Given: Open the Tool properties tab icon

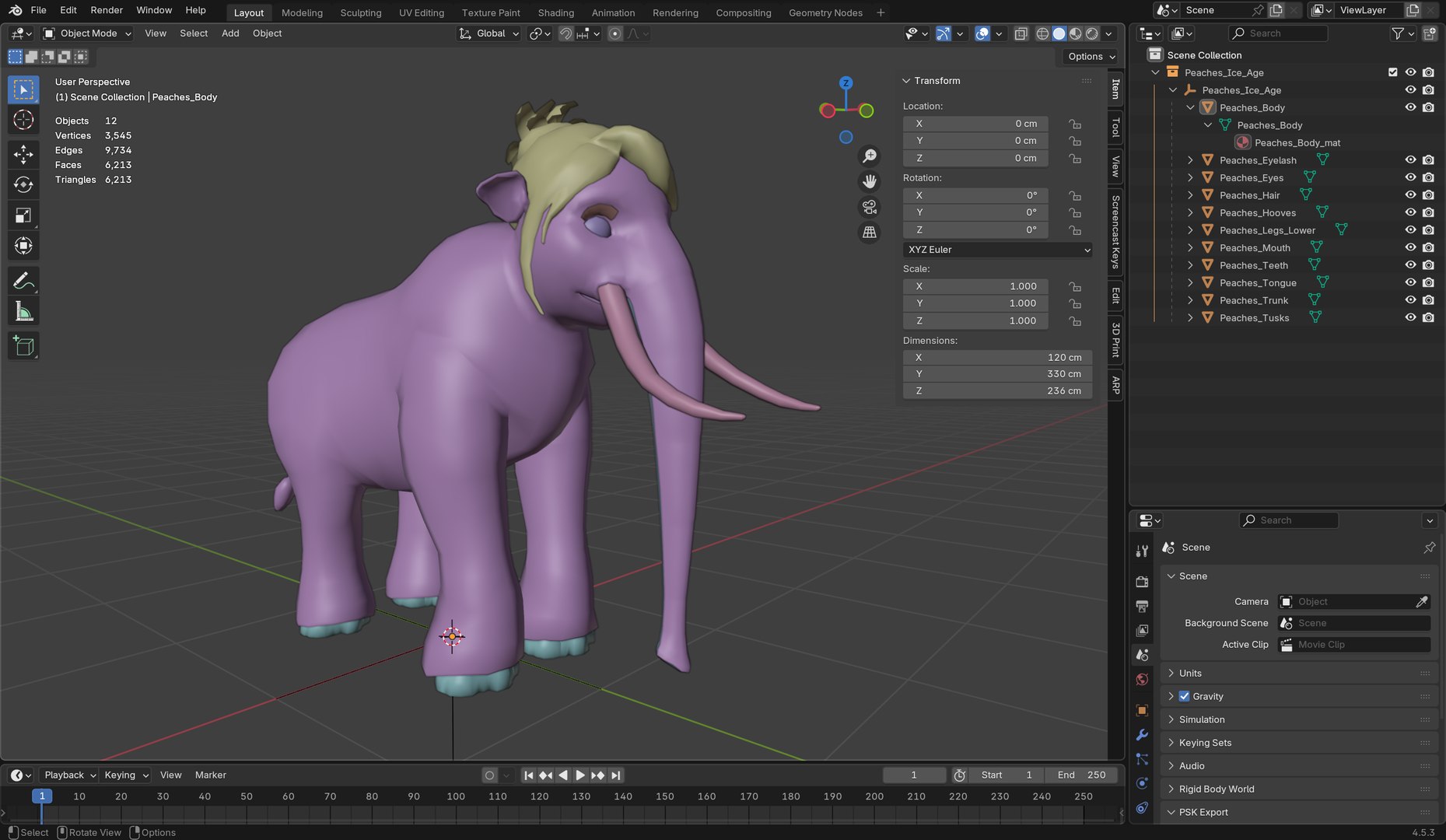Looking at the screenshot, I should (1142, 551).
